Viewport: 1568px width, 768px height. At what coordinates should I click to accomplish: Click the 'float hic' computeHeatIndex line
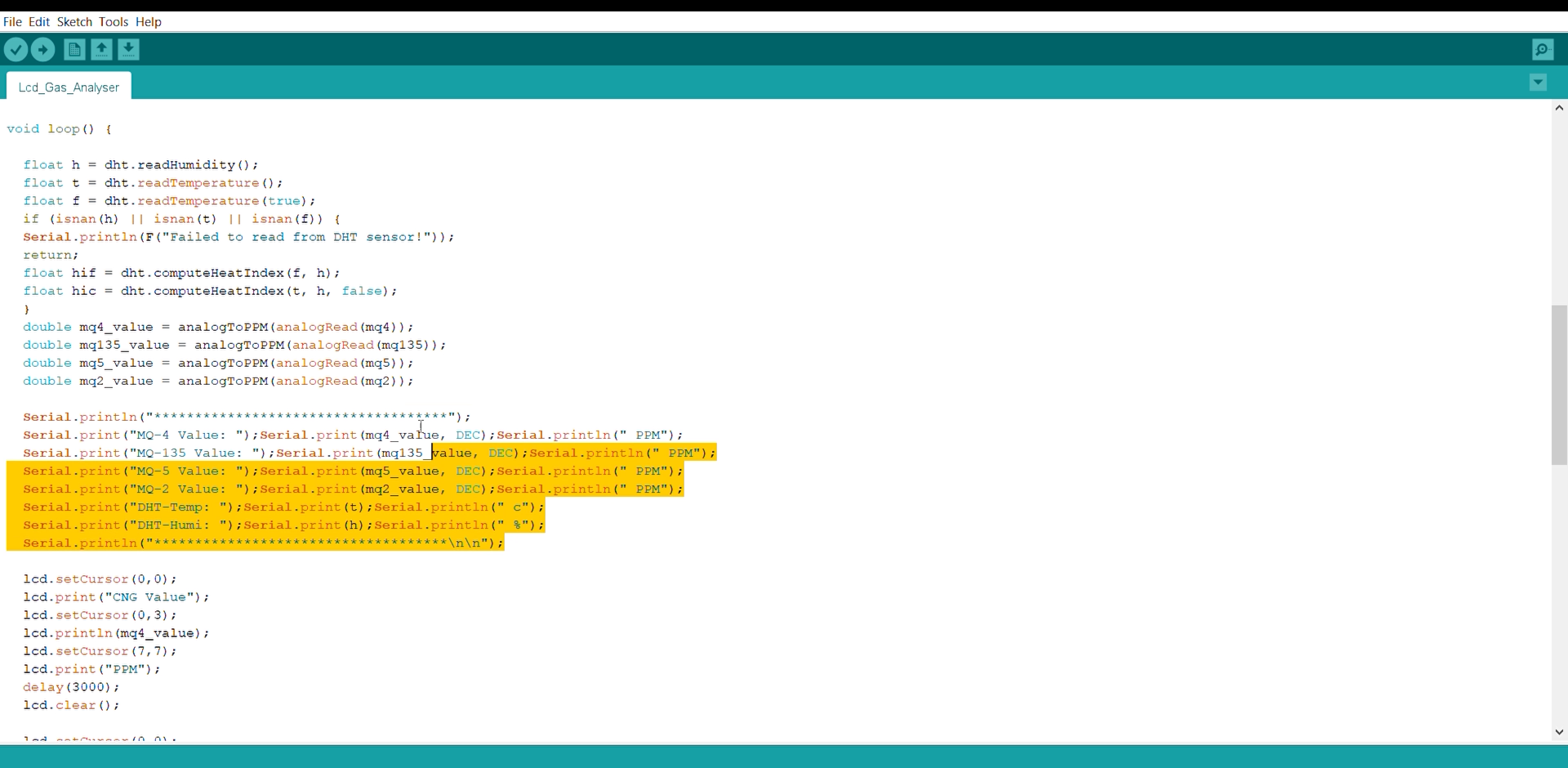(x=210, y=291)
